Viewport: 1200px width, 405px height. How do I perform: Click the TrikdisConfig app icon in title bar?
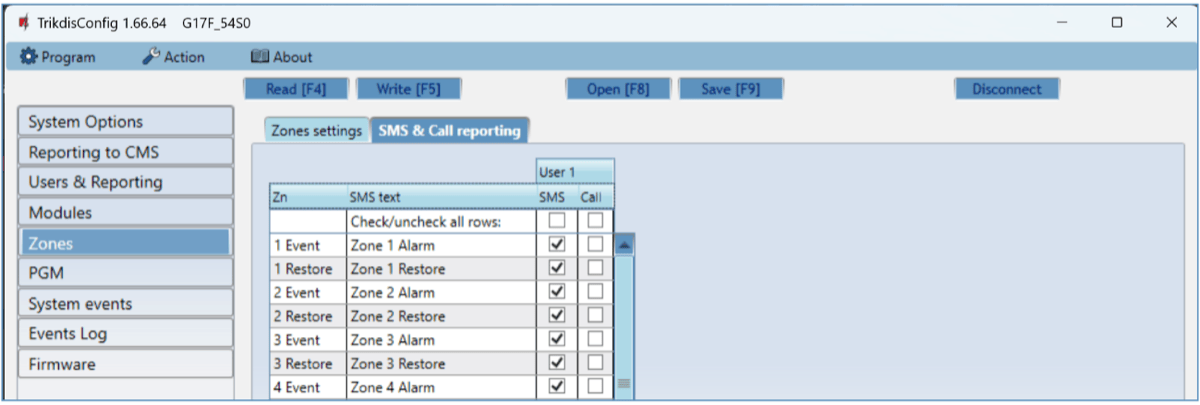[24, 22]
